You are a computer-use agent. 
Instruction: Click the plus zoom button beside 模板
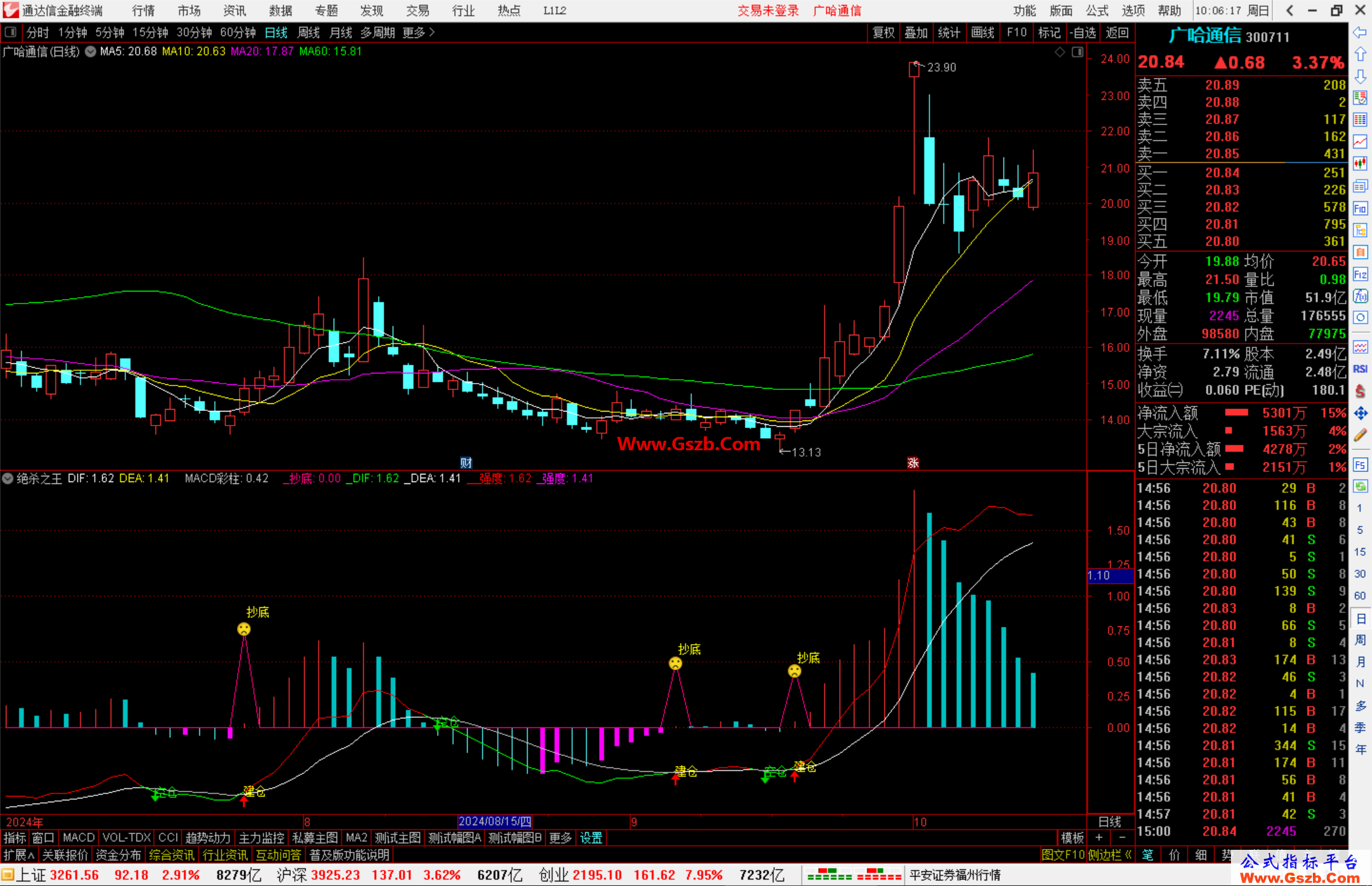coord(1100,838)
